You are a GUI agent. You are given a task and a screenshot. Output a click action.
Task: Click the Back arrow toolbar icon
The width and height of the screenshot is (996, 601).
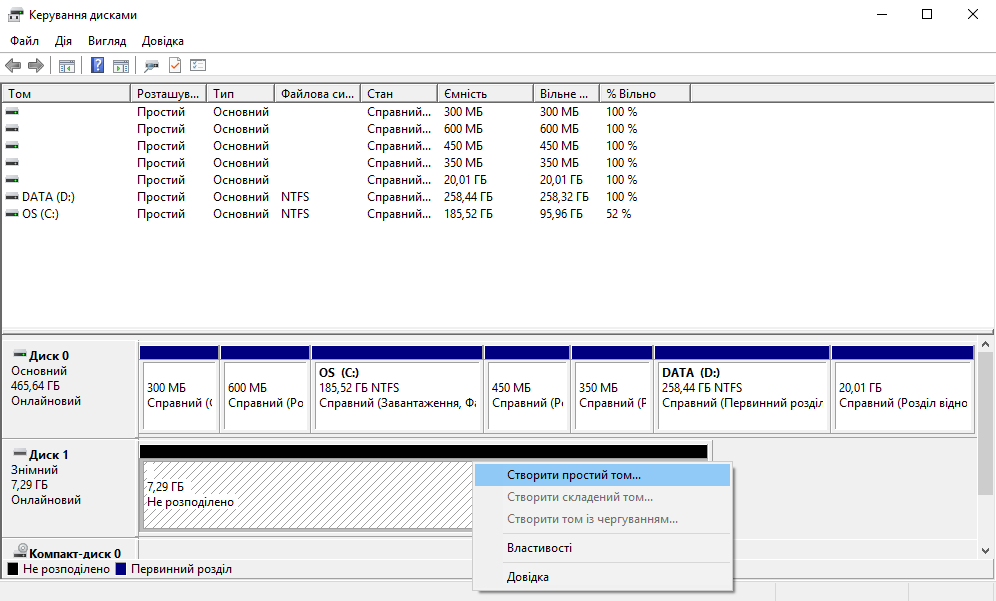[x=13, y=66]
